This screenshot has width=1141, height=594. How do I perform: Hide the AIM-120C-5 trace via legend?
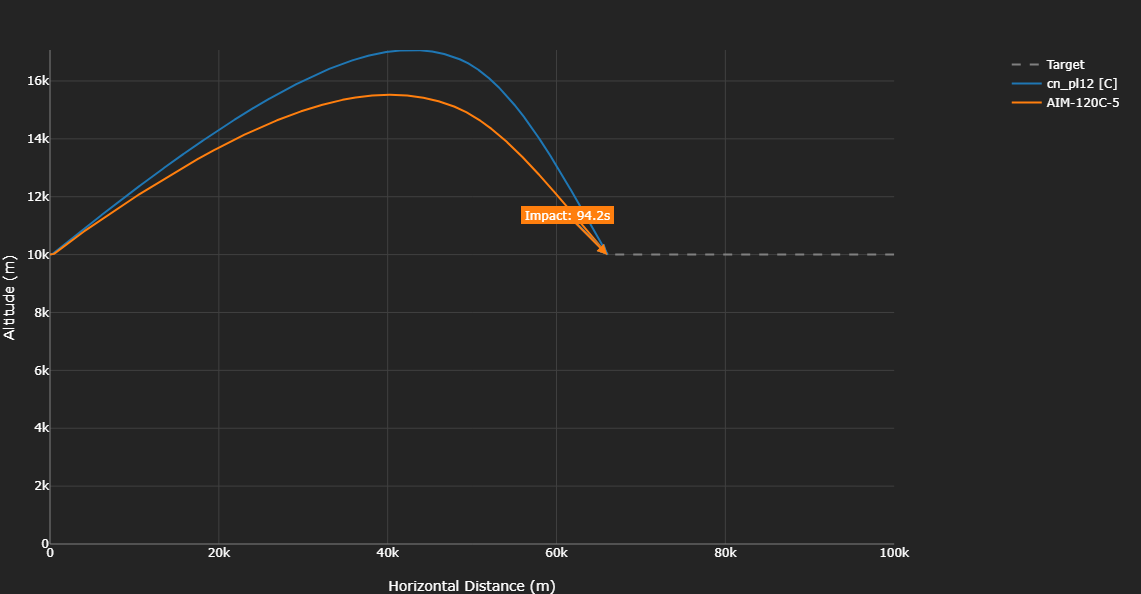[1065, 103]
